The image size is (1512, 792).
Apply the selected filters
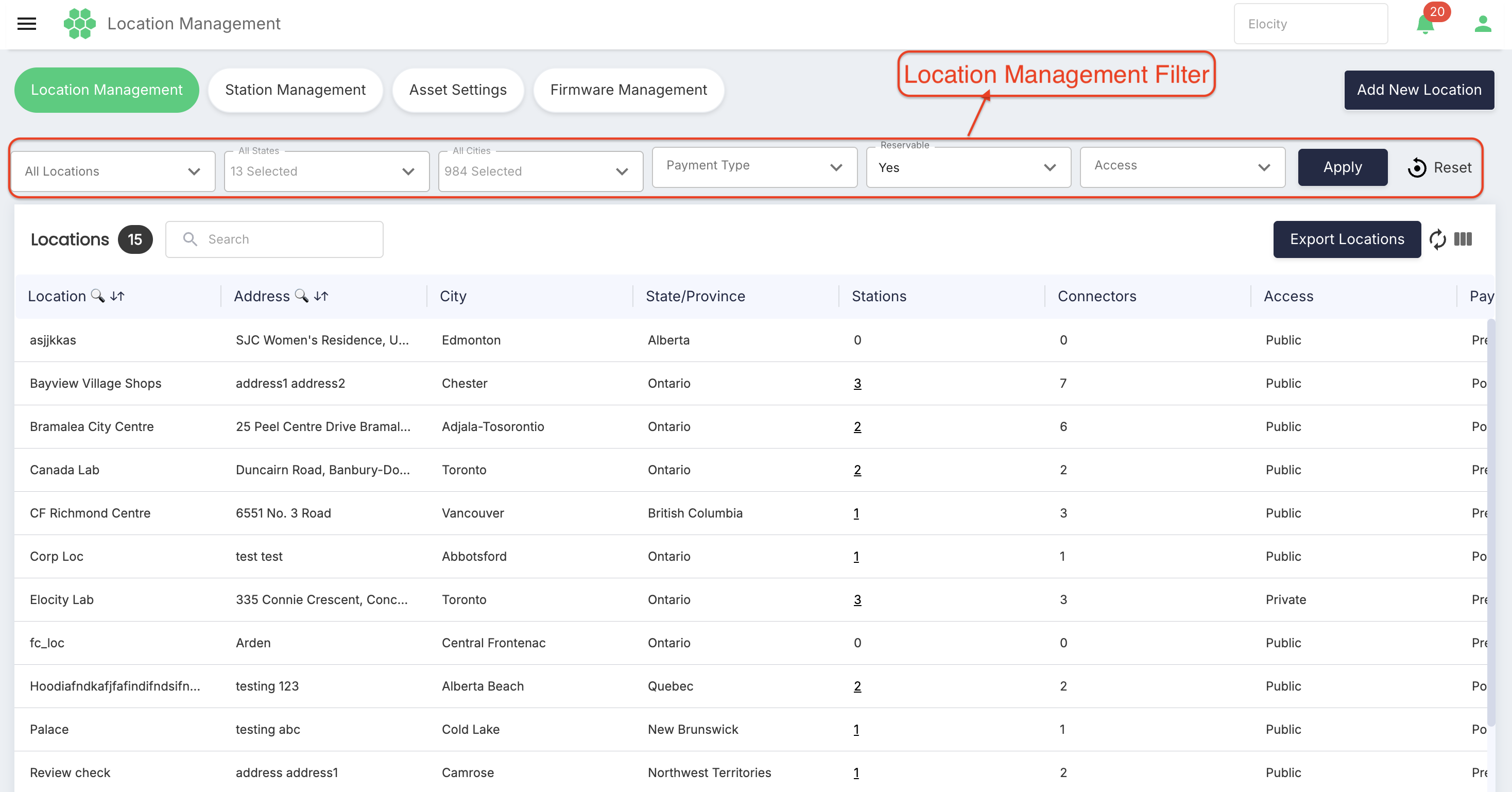point(1343,167)
